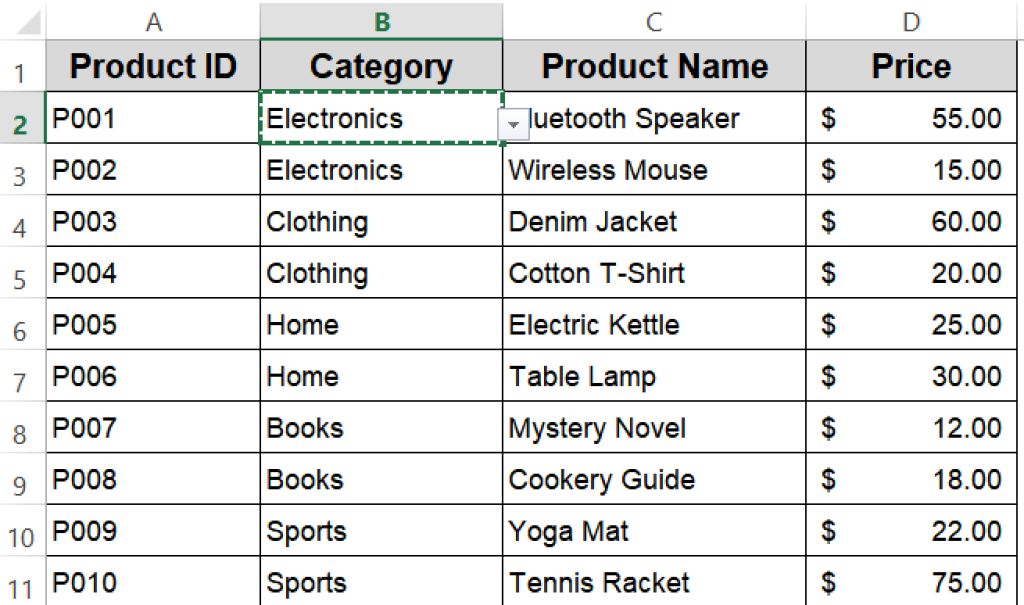This screenshot has height=605, width=1024.
Task: Click the Electric Kettle cell
Action: [654, 325]
